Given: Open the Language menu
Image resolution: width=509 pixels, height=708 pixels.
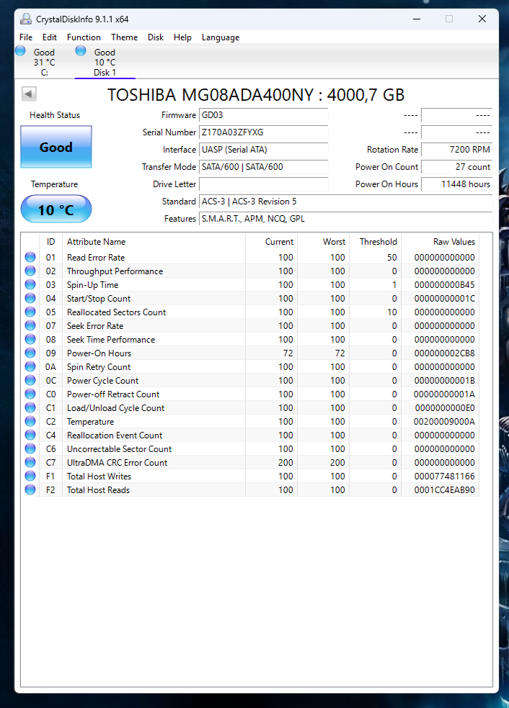Looking at the screenshot, I should pyautogui.click(x=220, y=37).
